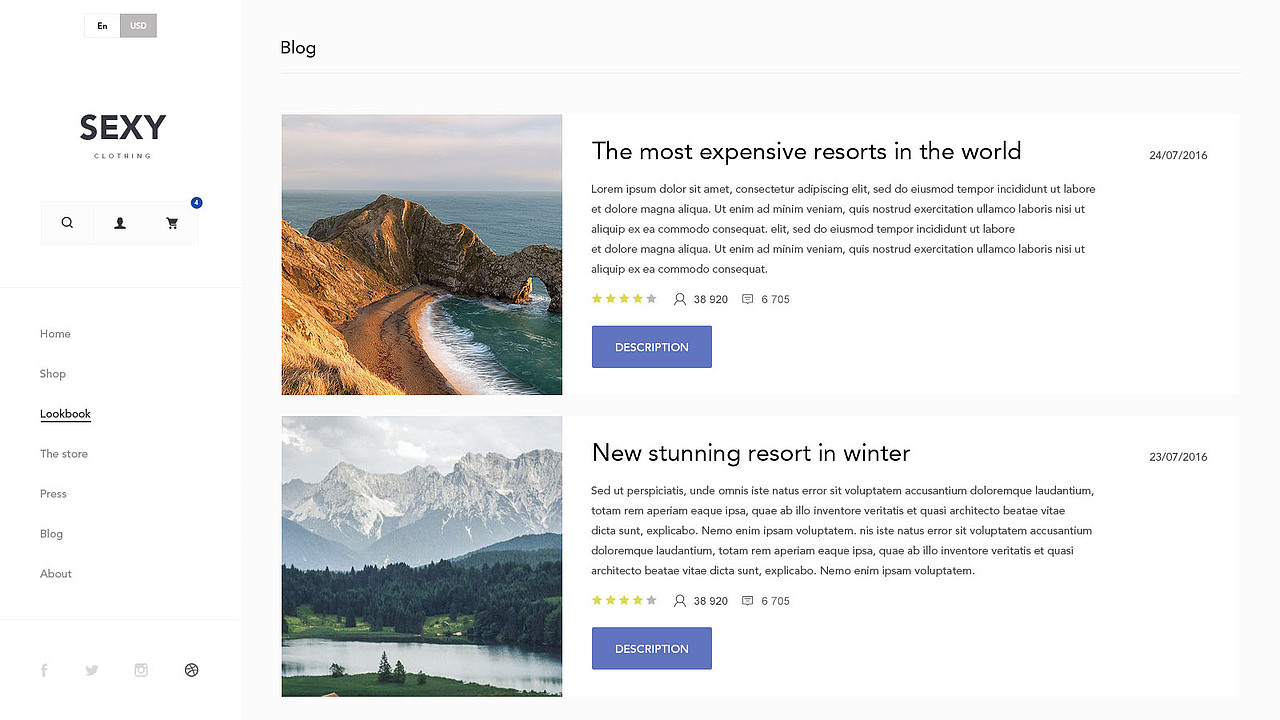Open the About menu item

[x=56, y=574]
